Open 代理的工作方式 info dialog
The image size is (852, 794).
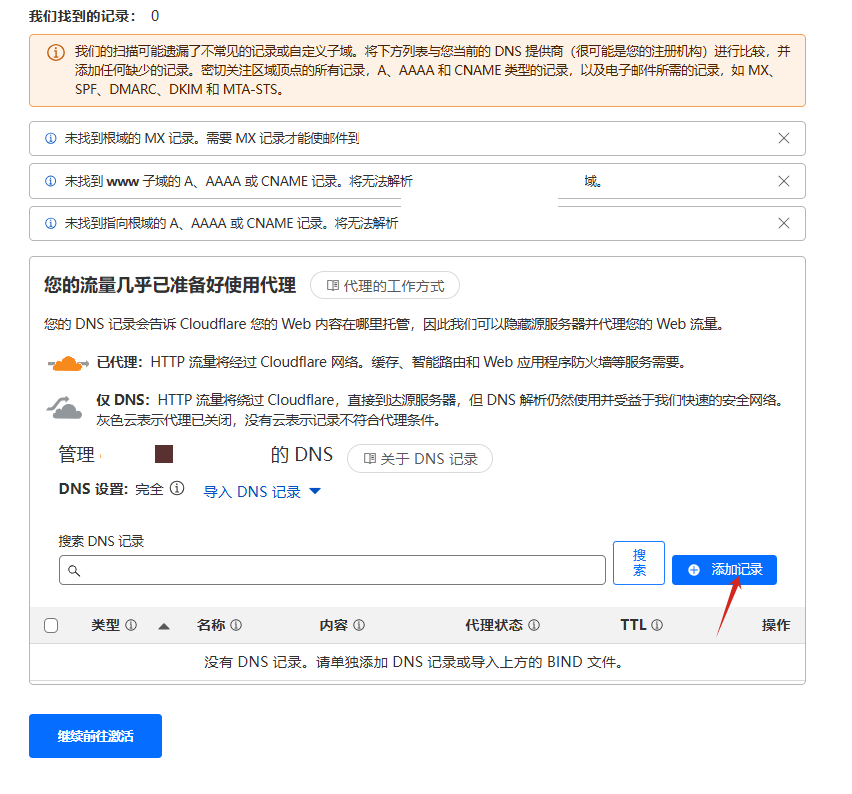point(385,284)
